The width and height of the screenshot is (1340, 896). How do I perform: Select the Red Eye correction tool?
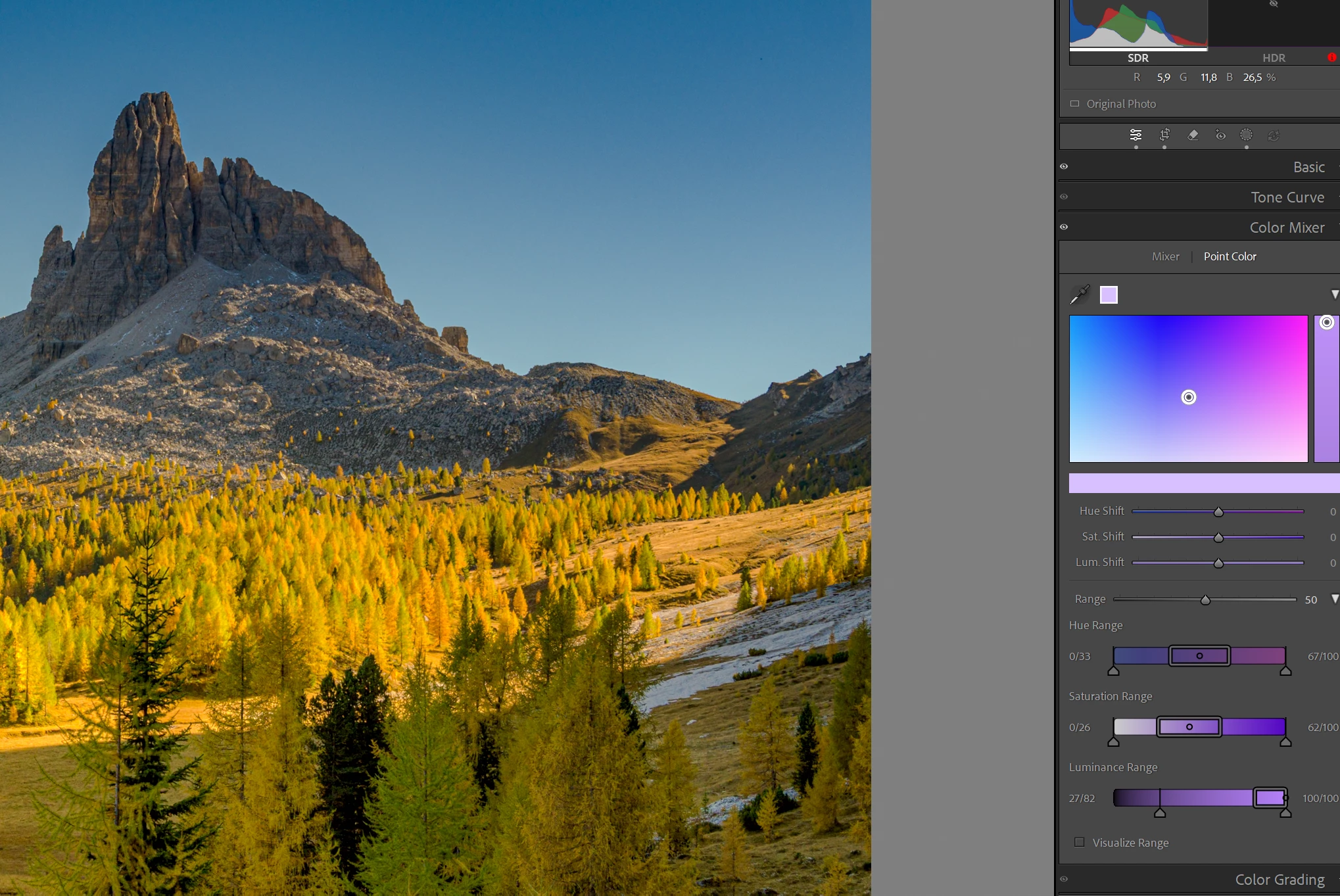(x=1220, y=135)
